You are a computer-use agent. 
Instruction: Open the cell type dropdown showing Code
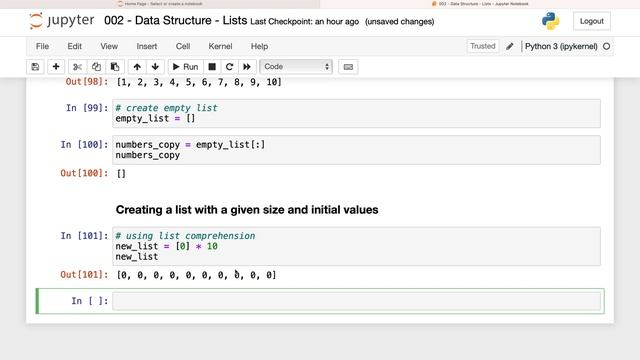(x=296, y=67)
